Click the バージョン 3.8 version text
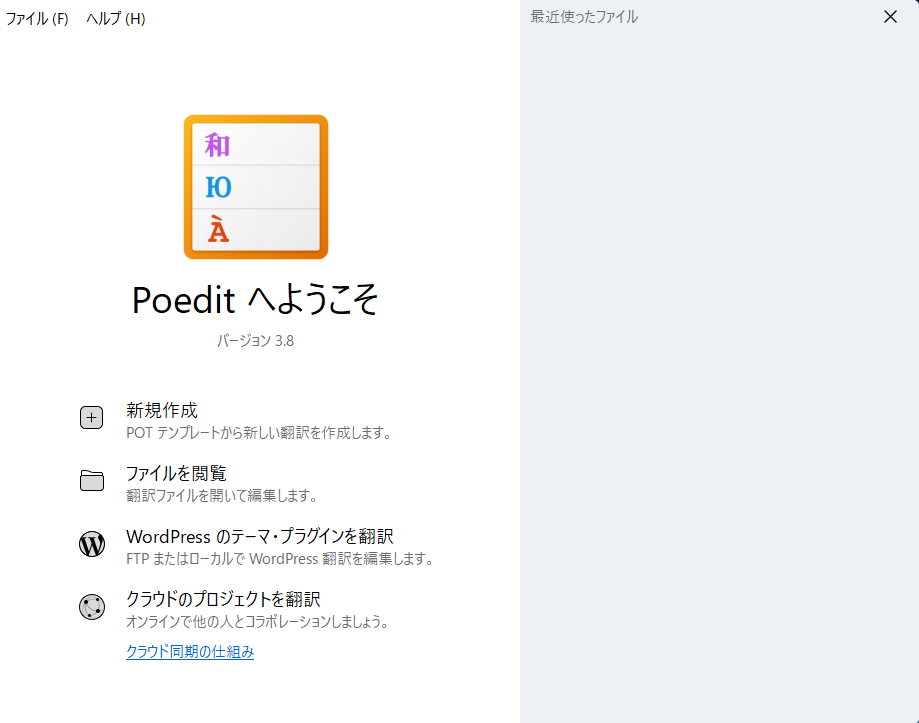 click(x=255, y=341)
